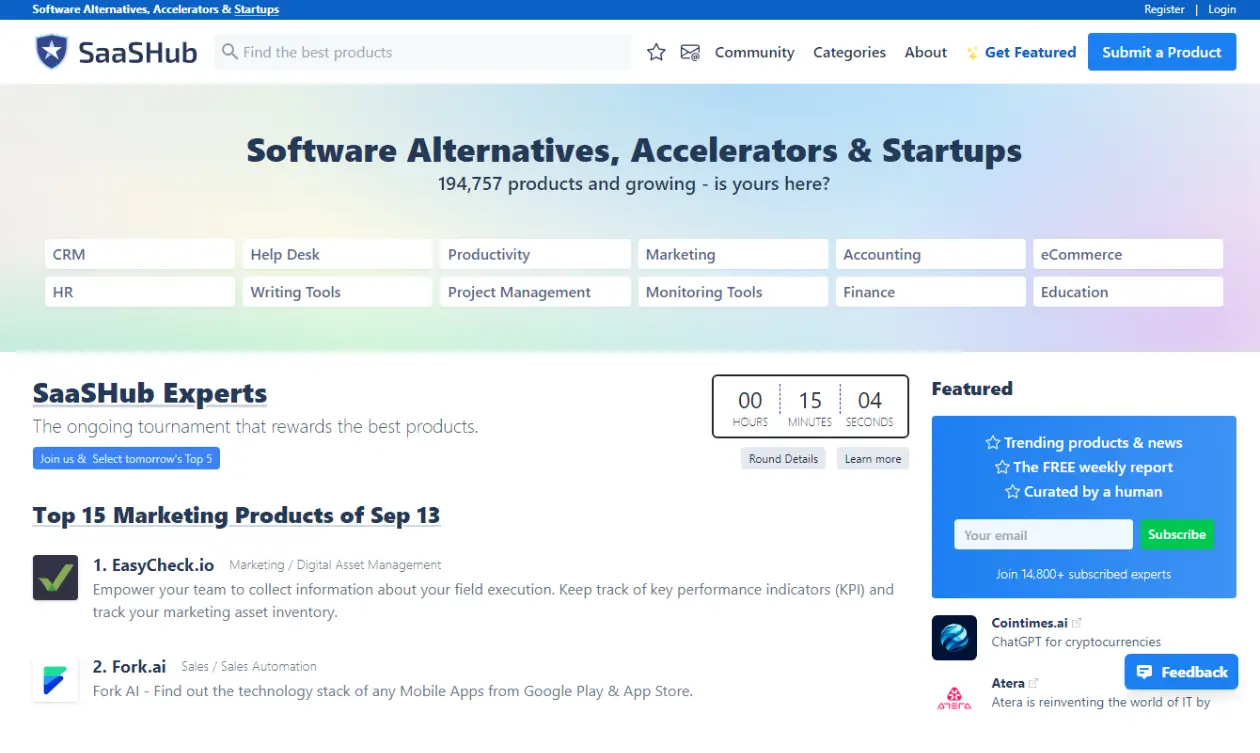Screen dimensions: 1260x753
Task: Open the About menu item
Action: click(x=926, y=52)
